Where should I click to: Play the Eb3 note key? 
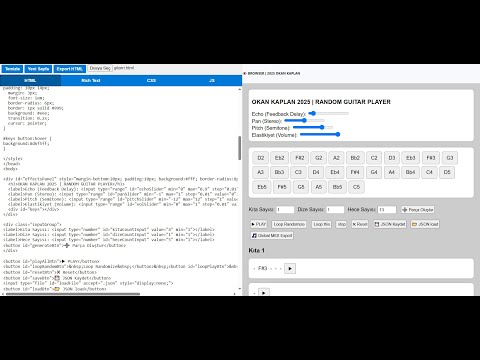pyautogui.click(x=411, y=158)
